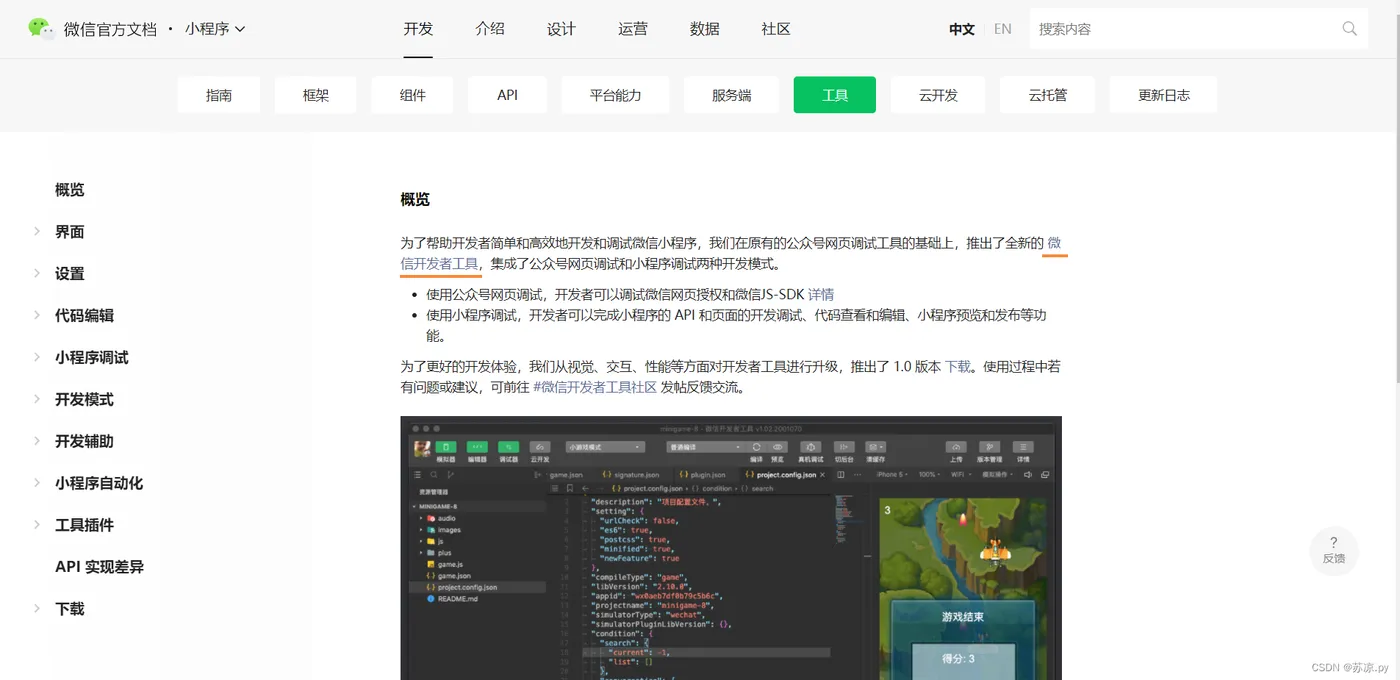
Task: Go to the 服务端 sub-navigation button
Action: coord(732,95)
